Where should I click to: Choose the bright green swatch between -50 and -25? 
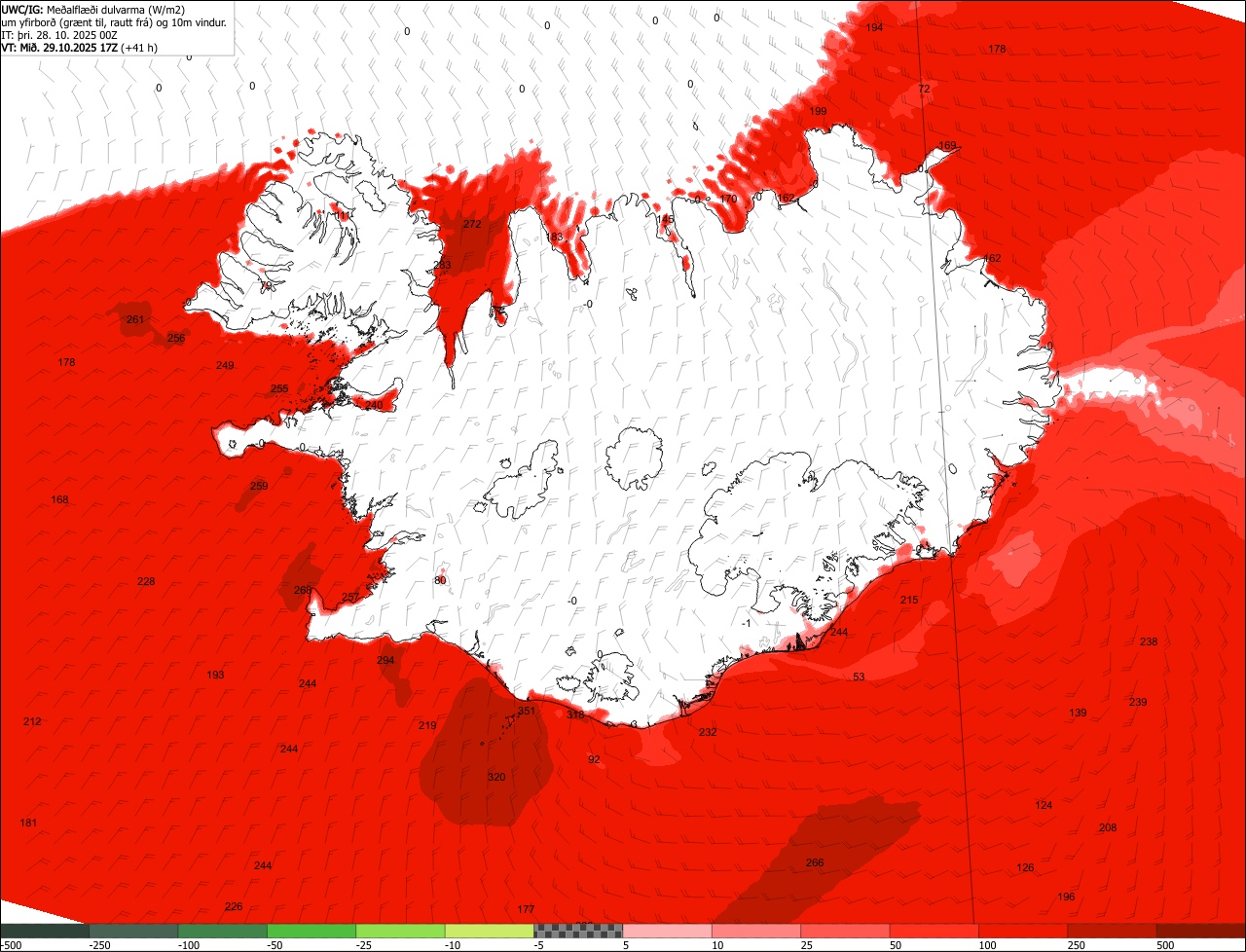(x=311, y=931)
